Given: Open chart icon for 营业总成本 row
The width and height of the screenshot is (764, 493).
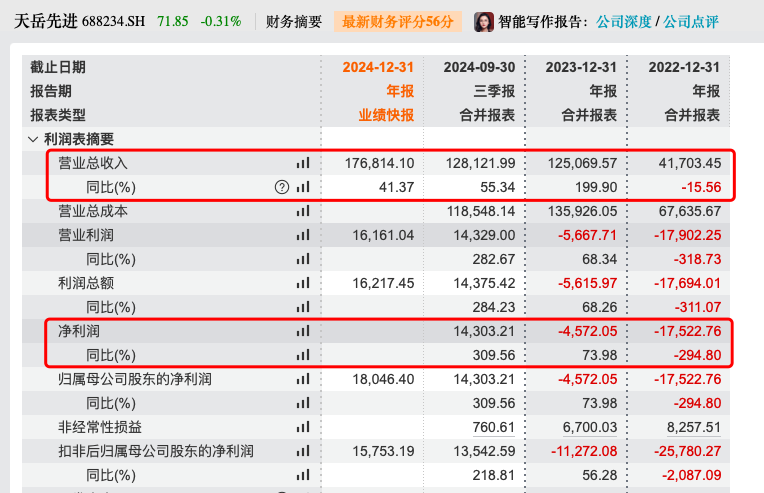Looking at the screenshot, I should click(x=303, y=212).
